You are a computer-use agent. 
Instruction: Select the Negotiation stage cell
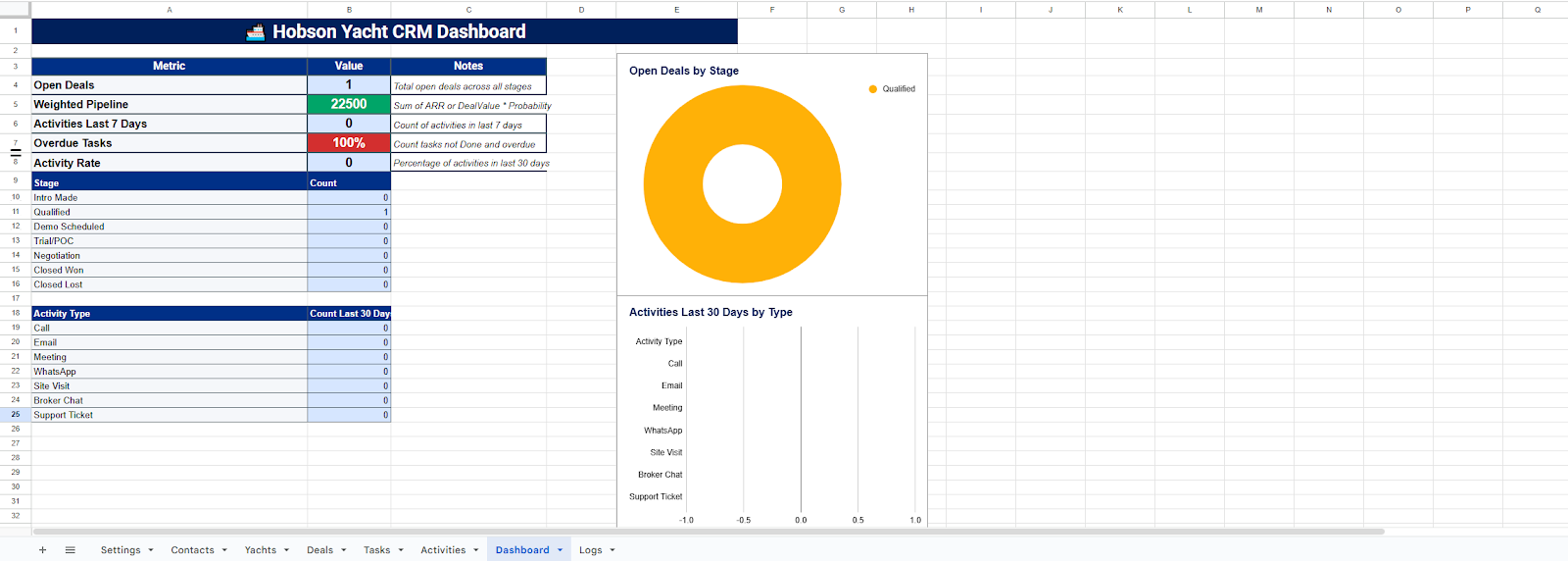[x=170, y=255]
